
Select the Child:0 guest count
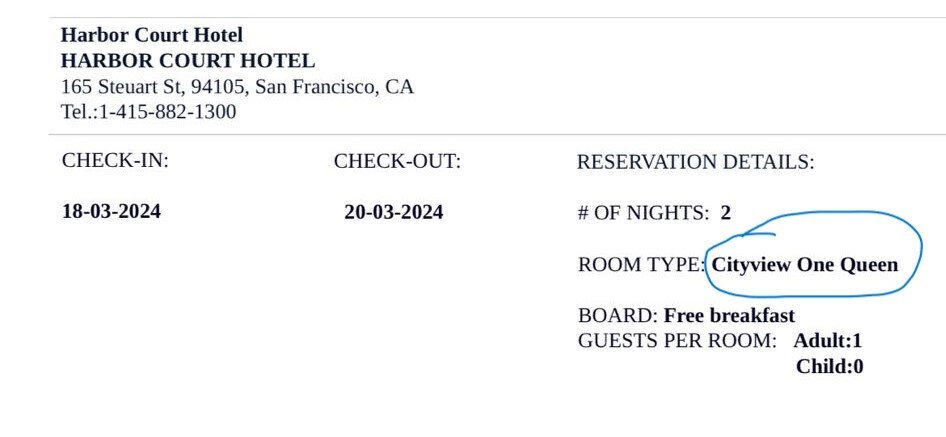pyautogui.click(x=830, y=366)
